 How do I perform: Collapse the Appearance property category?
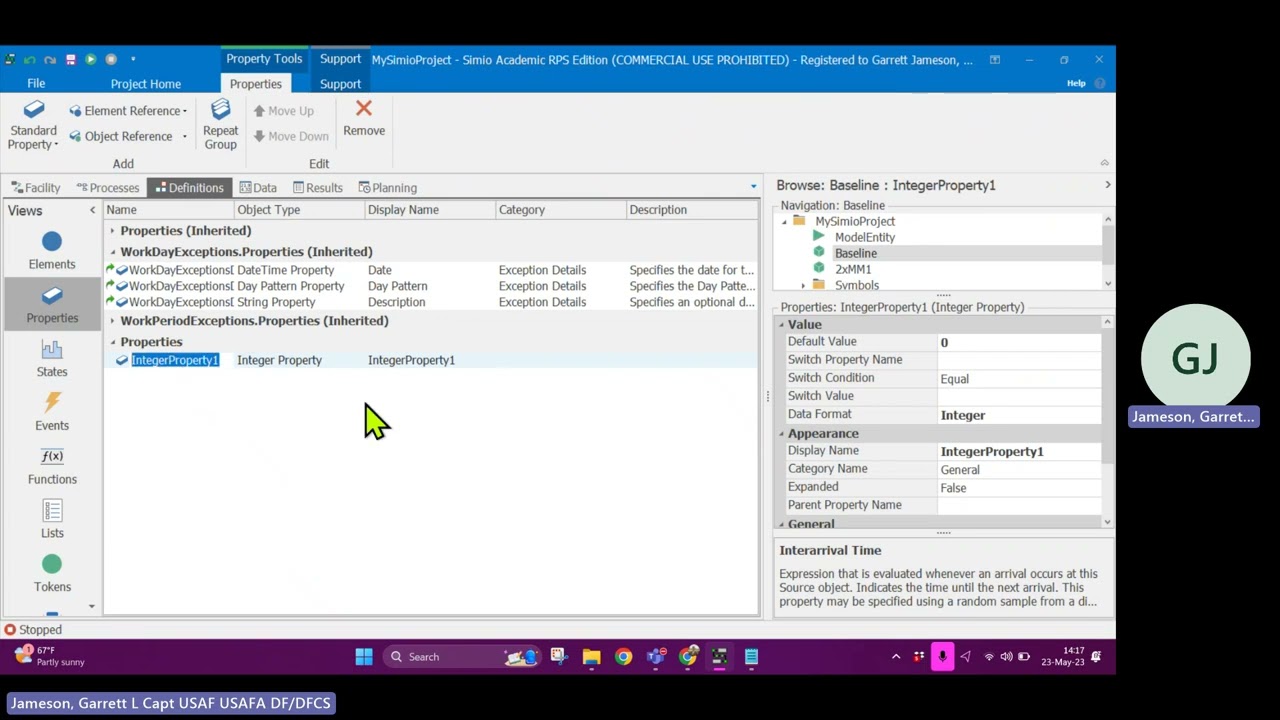[x=781, y=434]
